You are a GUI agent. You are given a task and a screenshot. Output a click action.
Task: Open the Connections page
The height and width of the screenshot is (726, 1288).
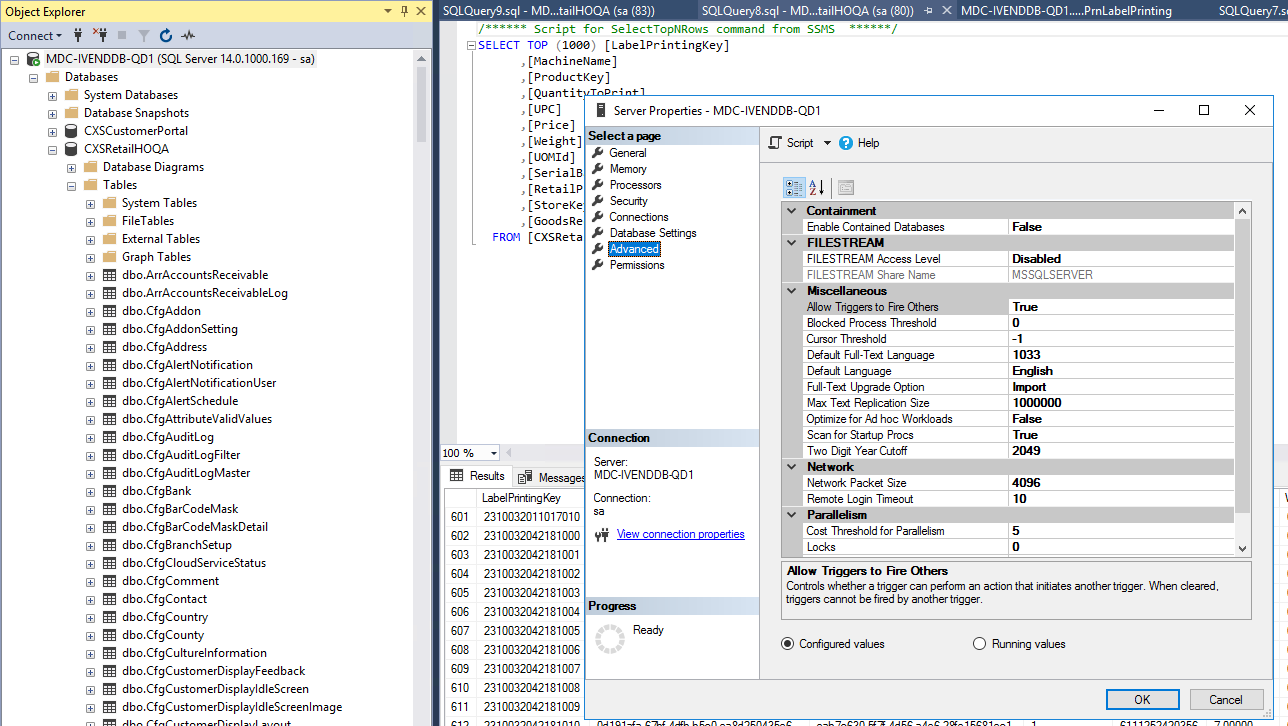[639, 217]
